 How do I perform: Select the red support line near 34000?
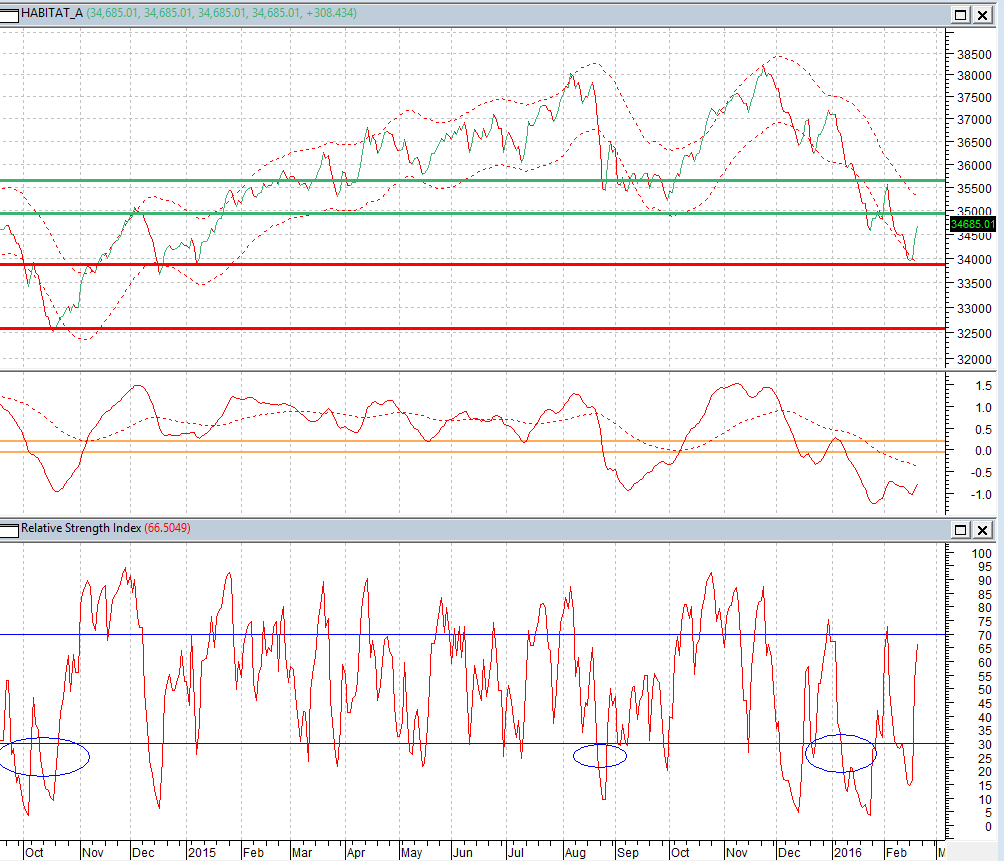click(x=473, y=264)
